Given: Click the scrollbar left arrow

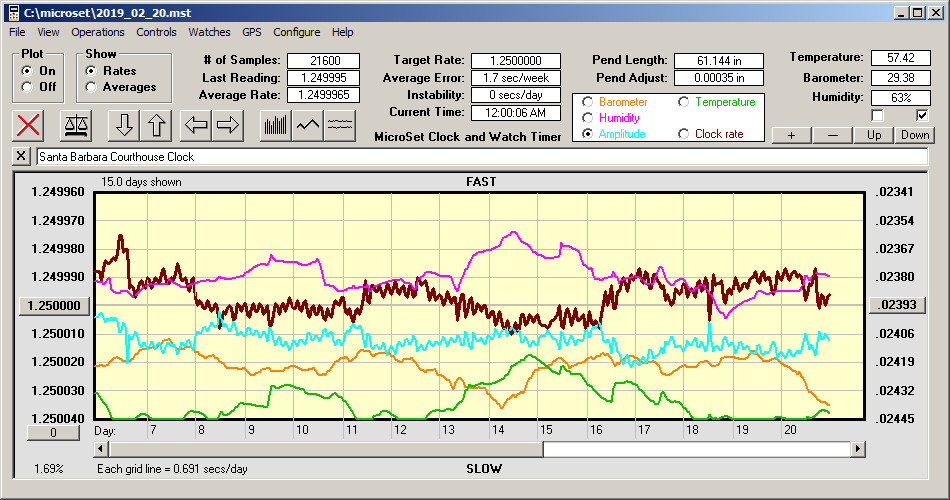Looking at the screenshot, I should 102,449.
